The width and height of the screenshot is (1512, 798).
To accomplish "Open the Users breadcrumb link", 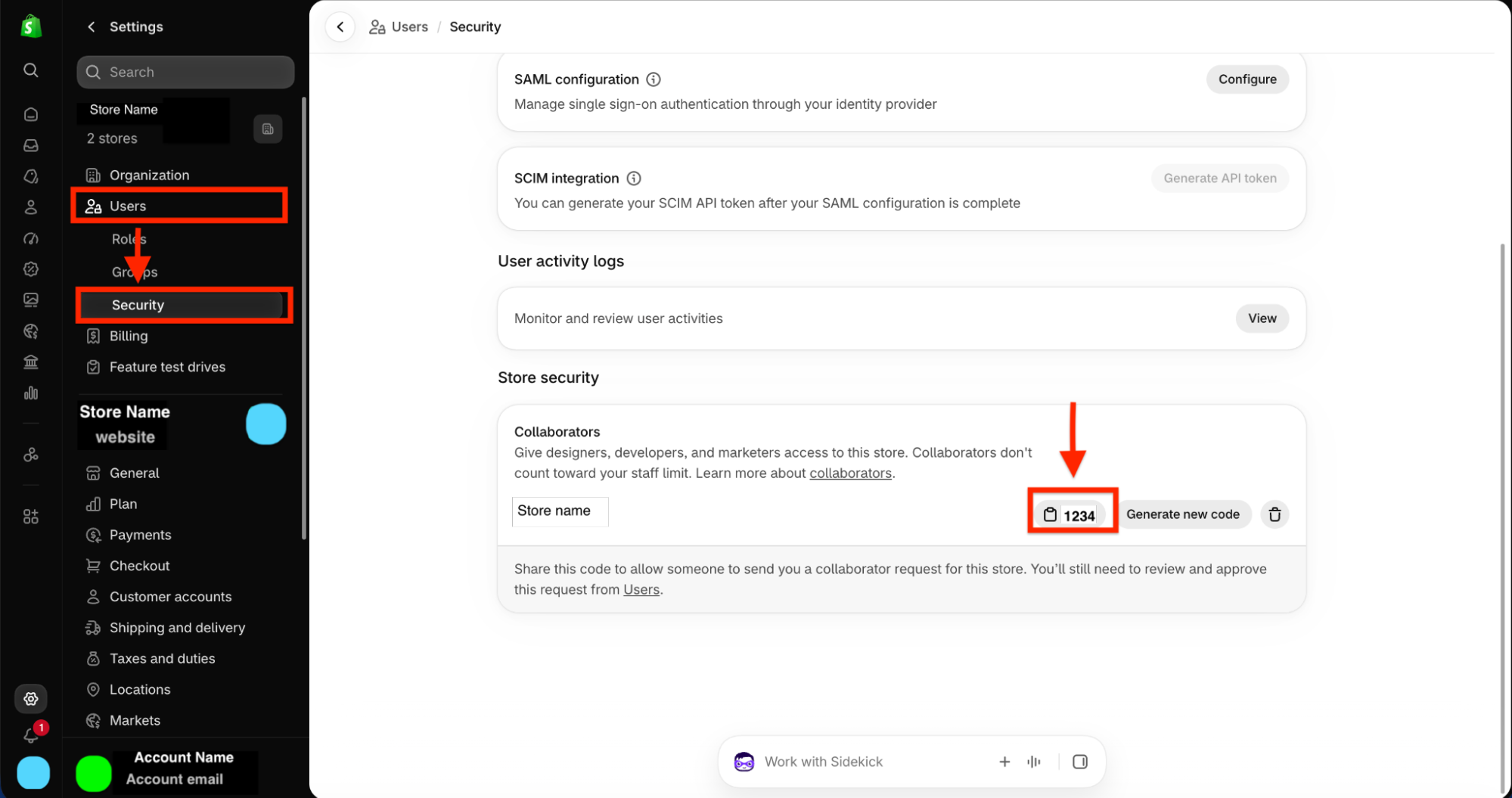I will [399, 26].
